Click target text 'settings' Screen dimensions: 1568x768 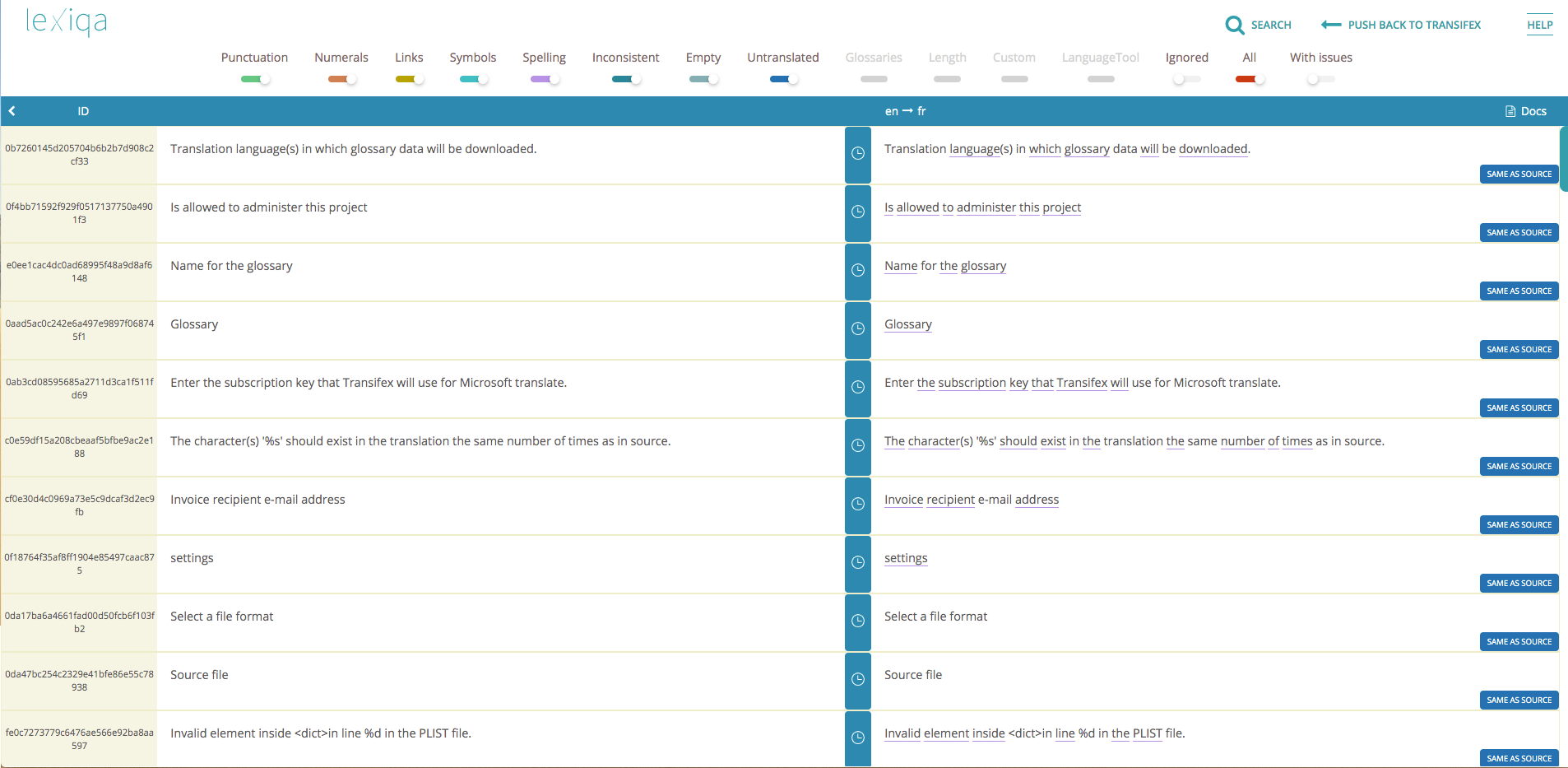906,558
